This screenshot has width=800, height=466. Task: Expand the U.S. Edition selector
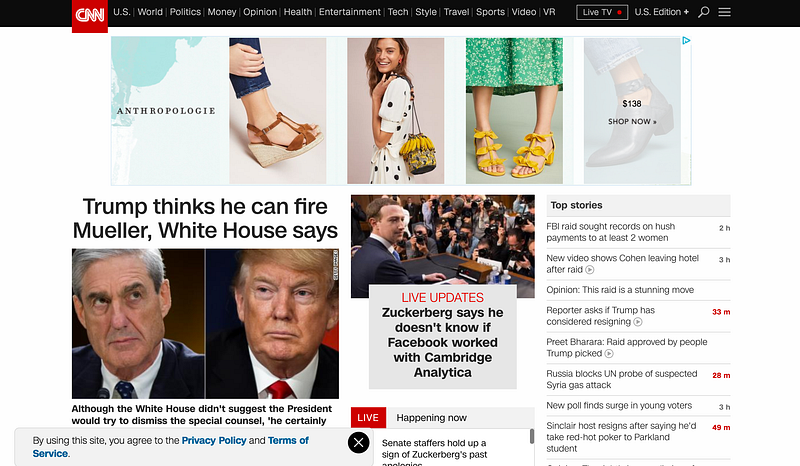(x=661, y=12)
